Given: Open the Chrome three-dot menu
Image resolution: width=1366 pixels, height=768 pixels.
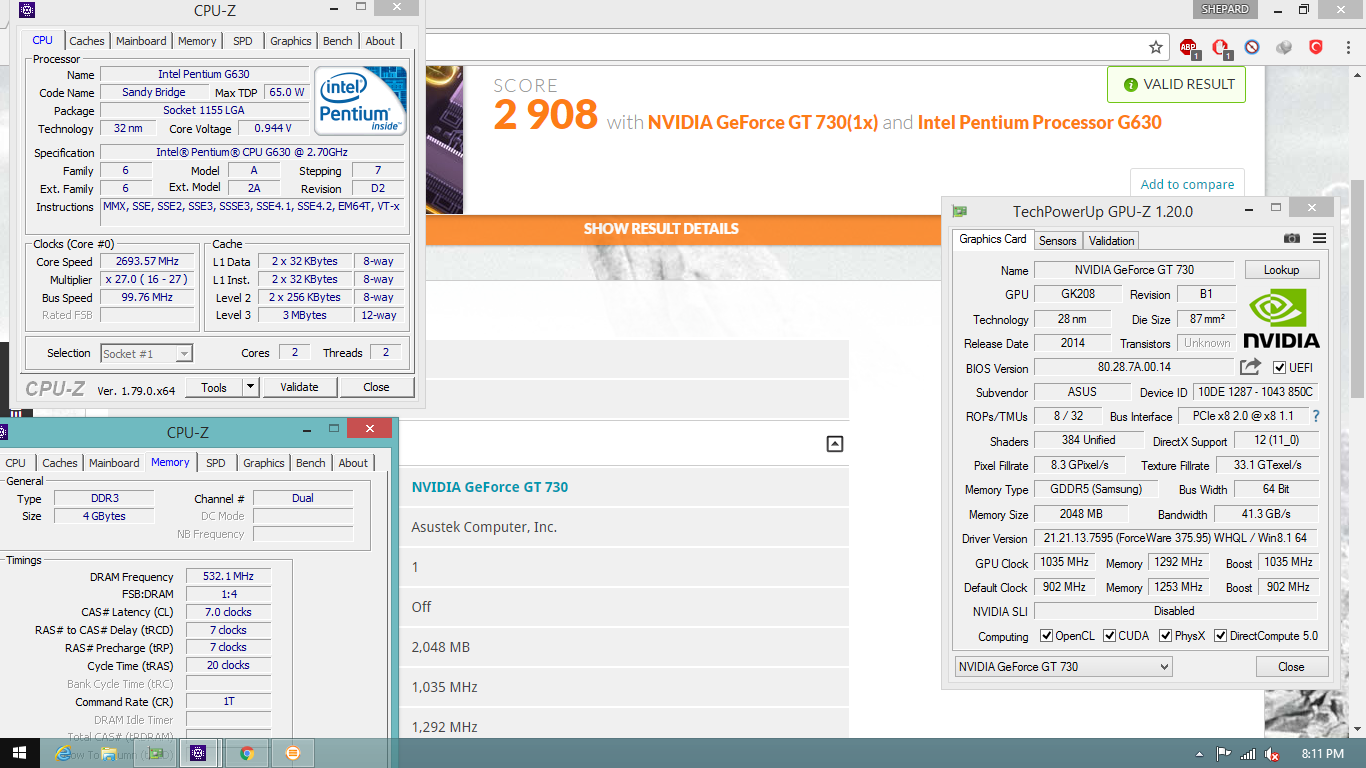Looking at the screenshot, I should [1347, 47].
